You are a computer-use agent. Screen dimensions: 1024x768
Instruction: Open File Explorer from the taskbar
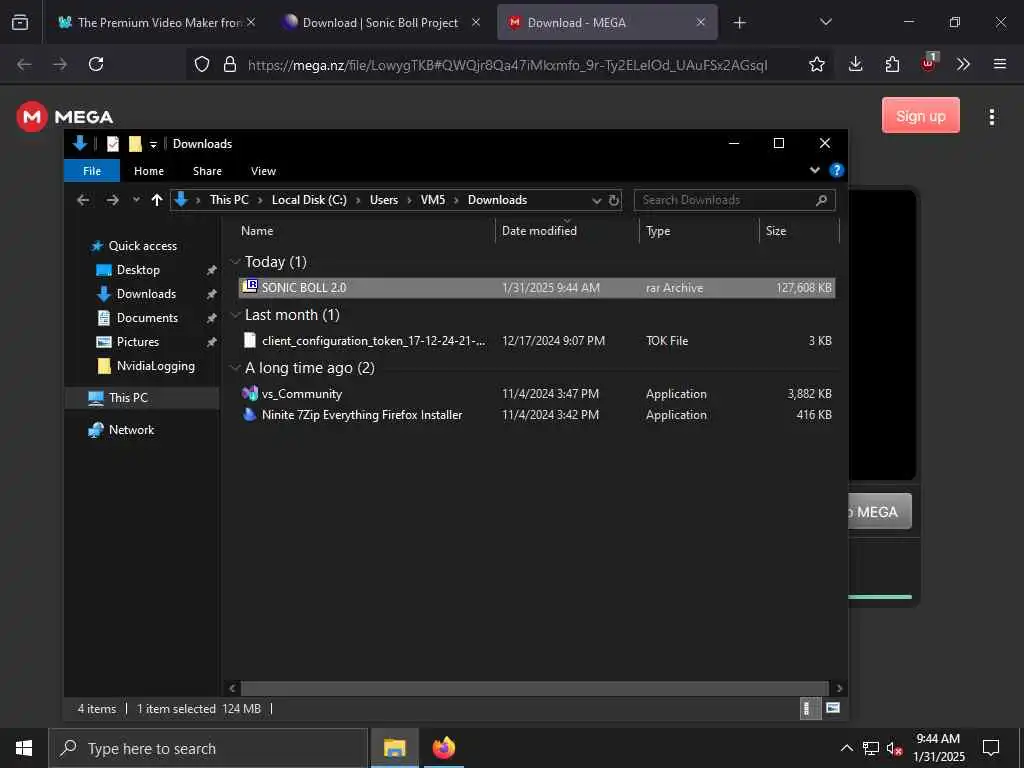[x=394, y=748]
